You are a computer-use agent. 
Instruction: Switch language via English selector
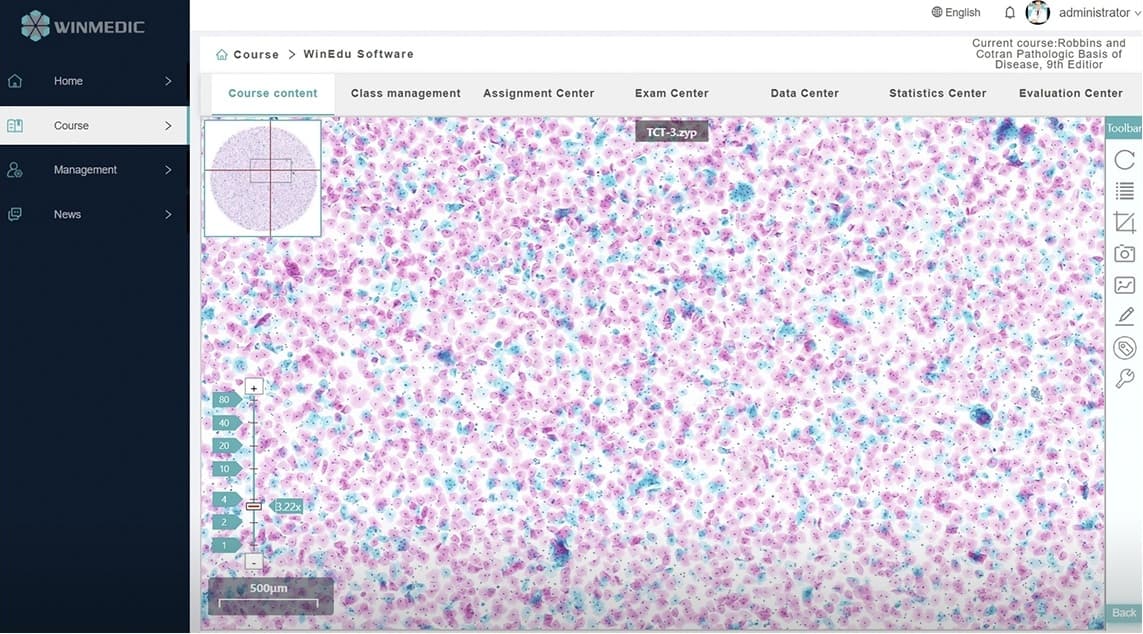[x=955, y=13]
